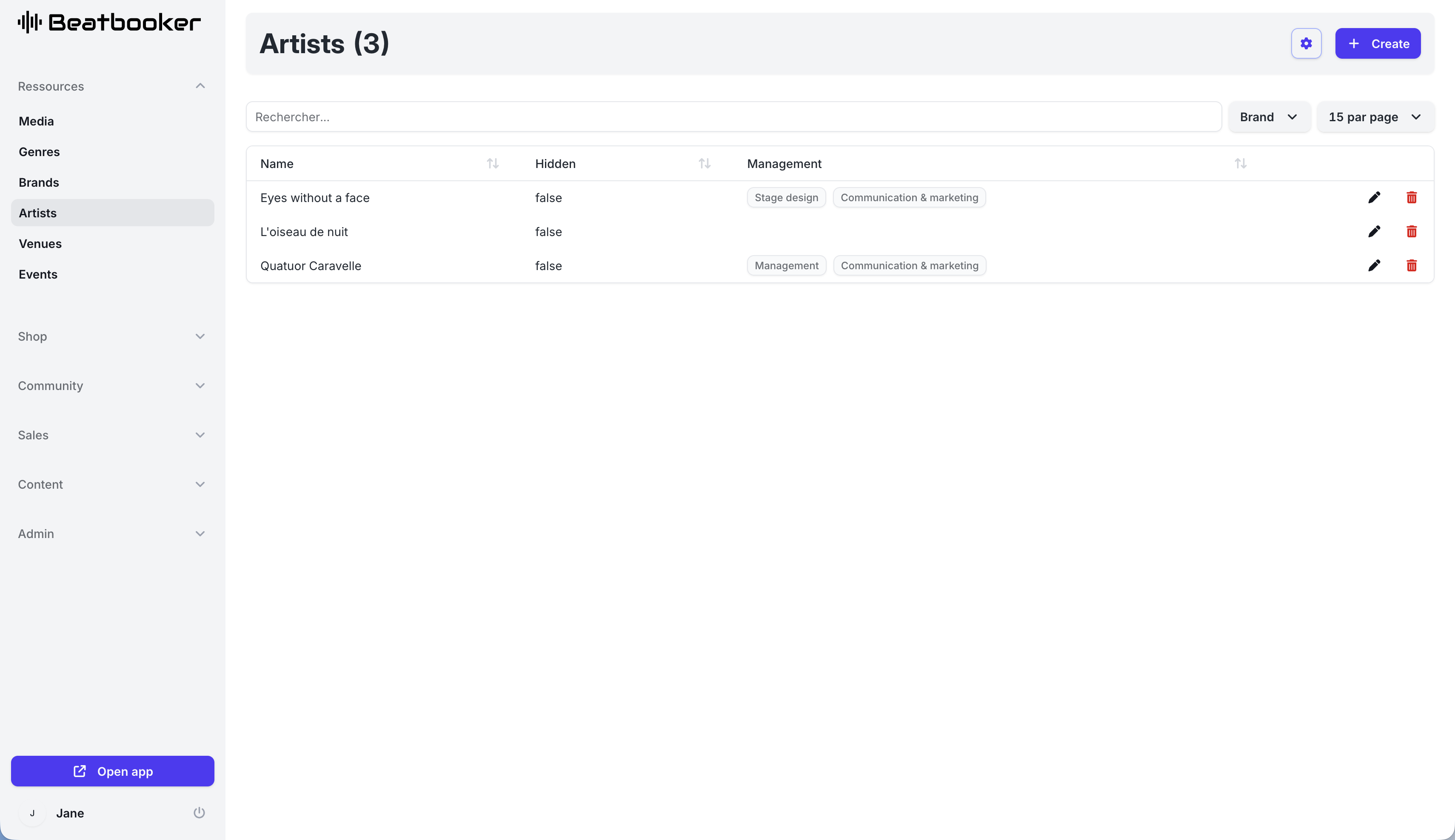The image size is (1455, 840).
Task: Sort the table by the Management column
Action: tap(1240, 164)
